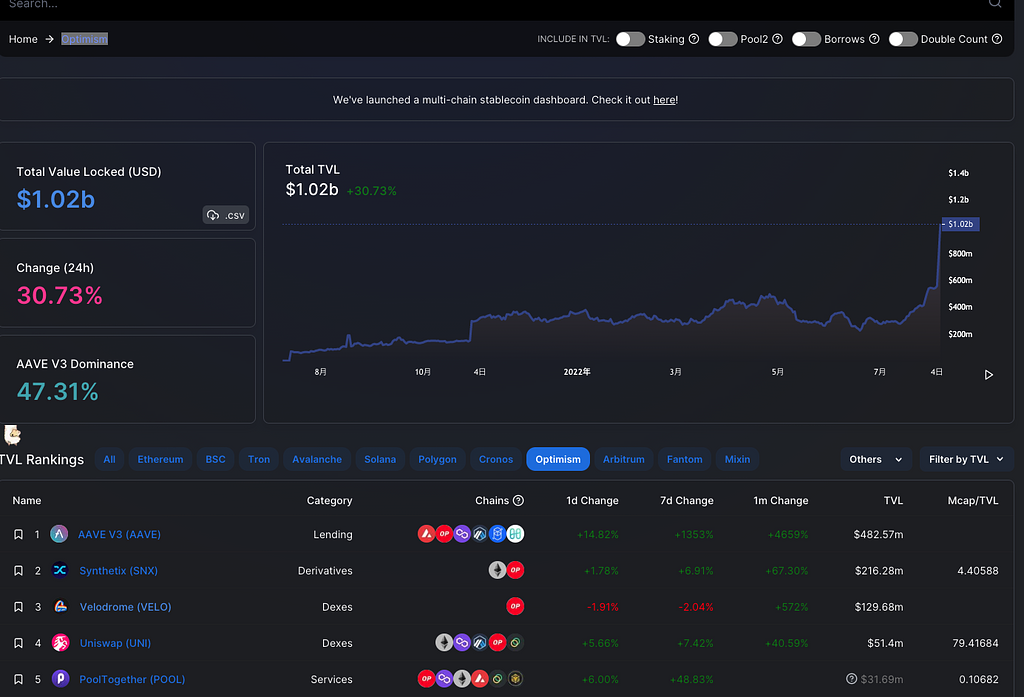The image size is (1024, 697).
Task: Click the PoolTogether logo icon
Action: [60, 679]
